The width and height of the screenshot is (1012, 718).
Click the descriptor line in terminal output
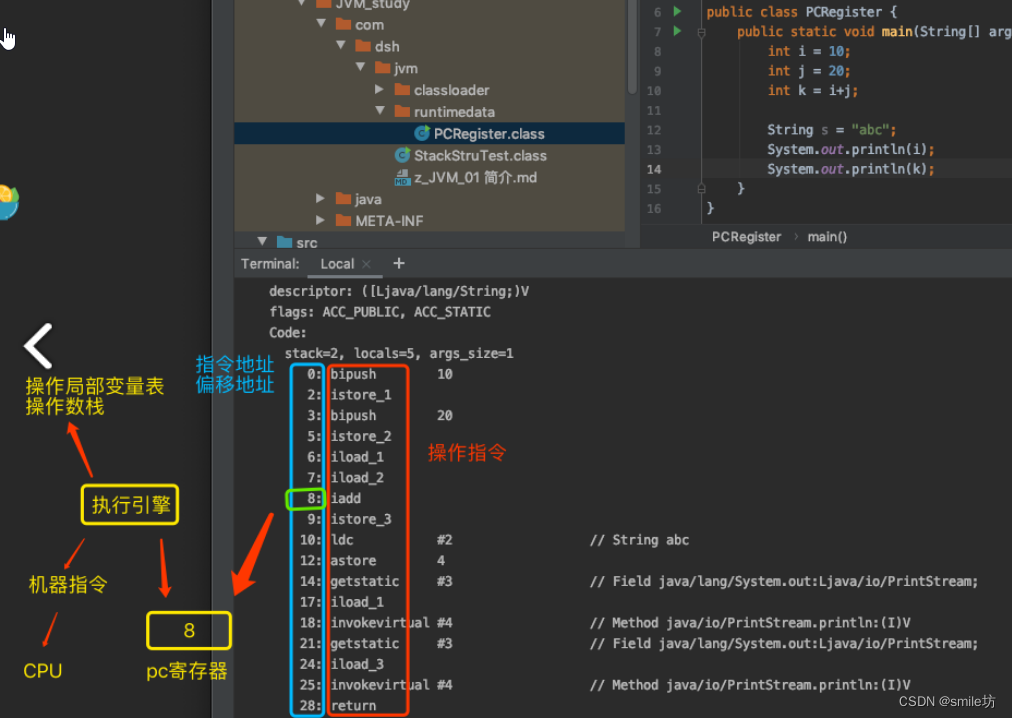(399, 291)
